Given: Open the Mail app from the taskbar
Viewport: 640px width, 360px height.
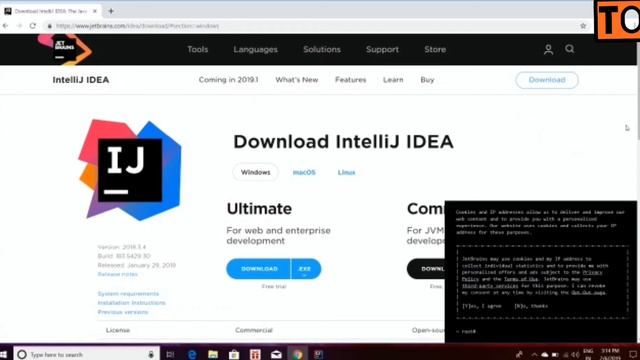Looking at the screenshot, I should pos(276,354).
